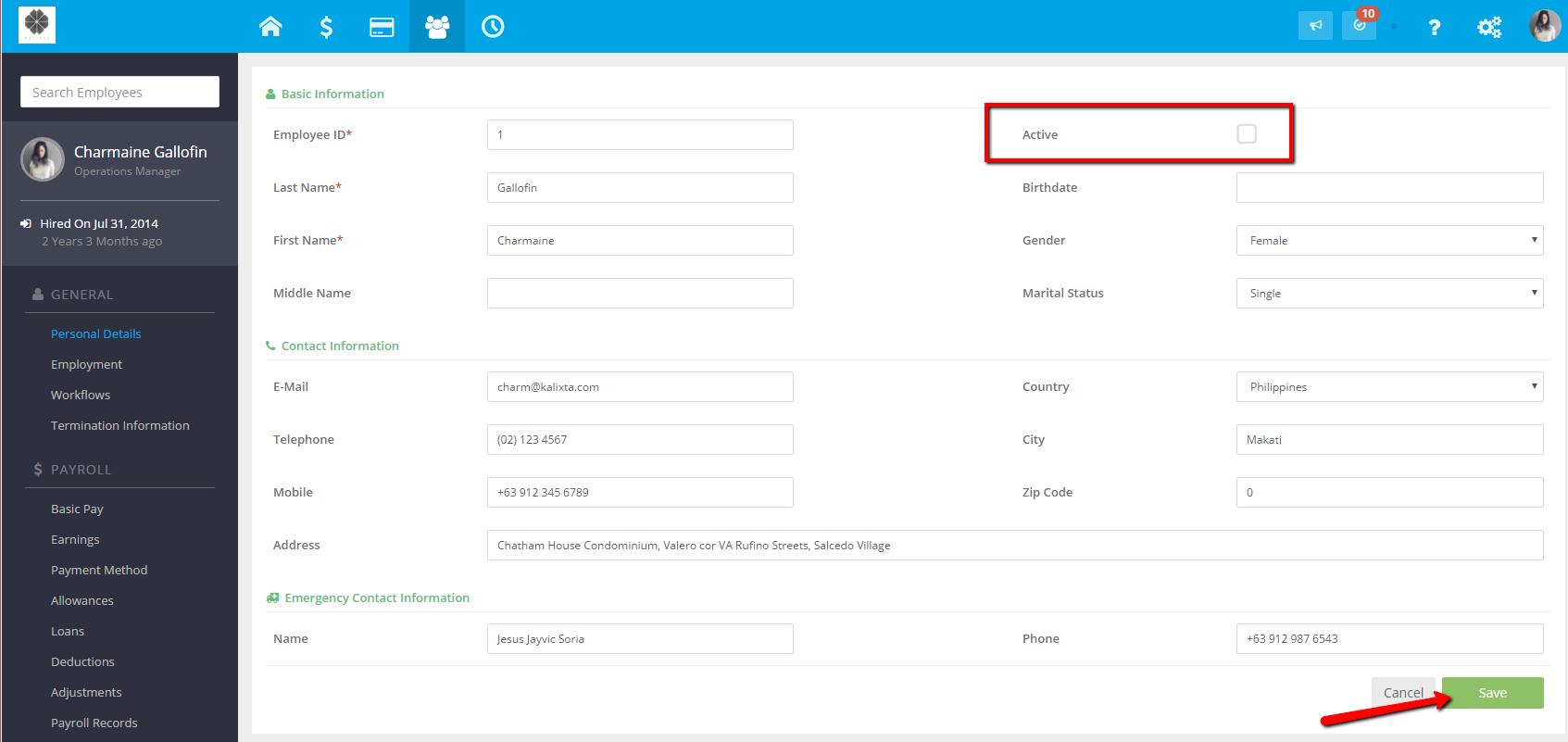Screen dimensions: 1568x742
Task: Click the GENERAL section heading
Action: pos(82,295)
